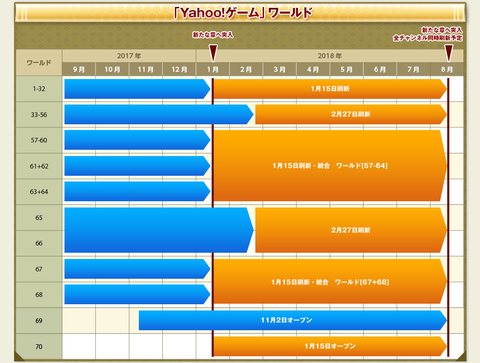
Task: Select the 12月 month header
Action: point(179,69)
